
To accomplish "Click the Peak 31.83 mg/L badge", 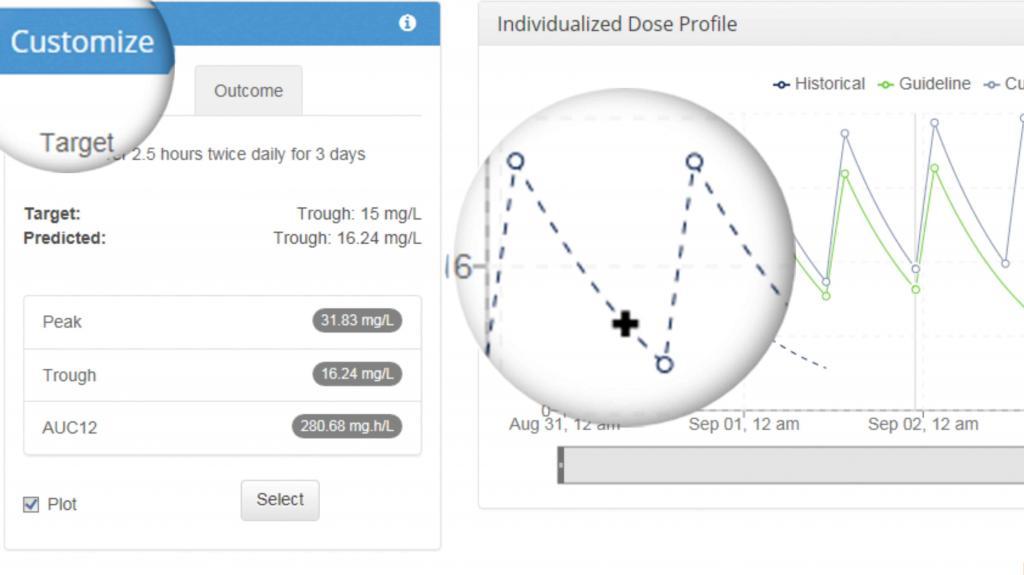I will [x=357, y=321].
